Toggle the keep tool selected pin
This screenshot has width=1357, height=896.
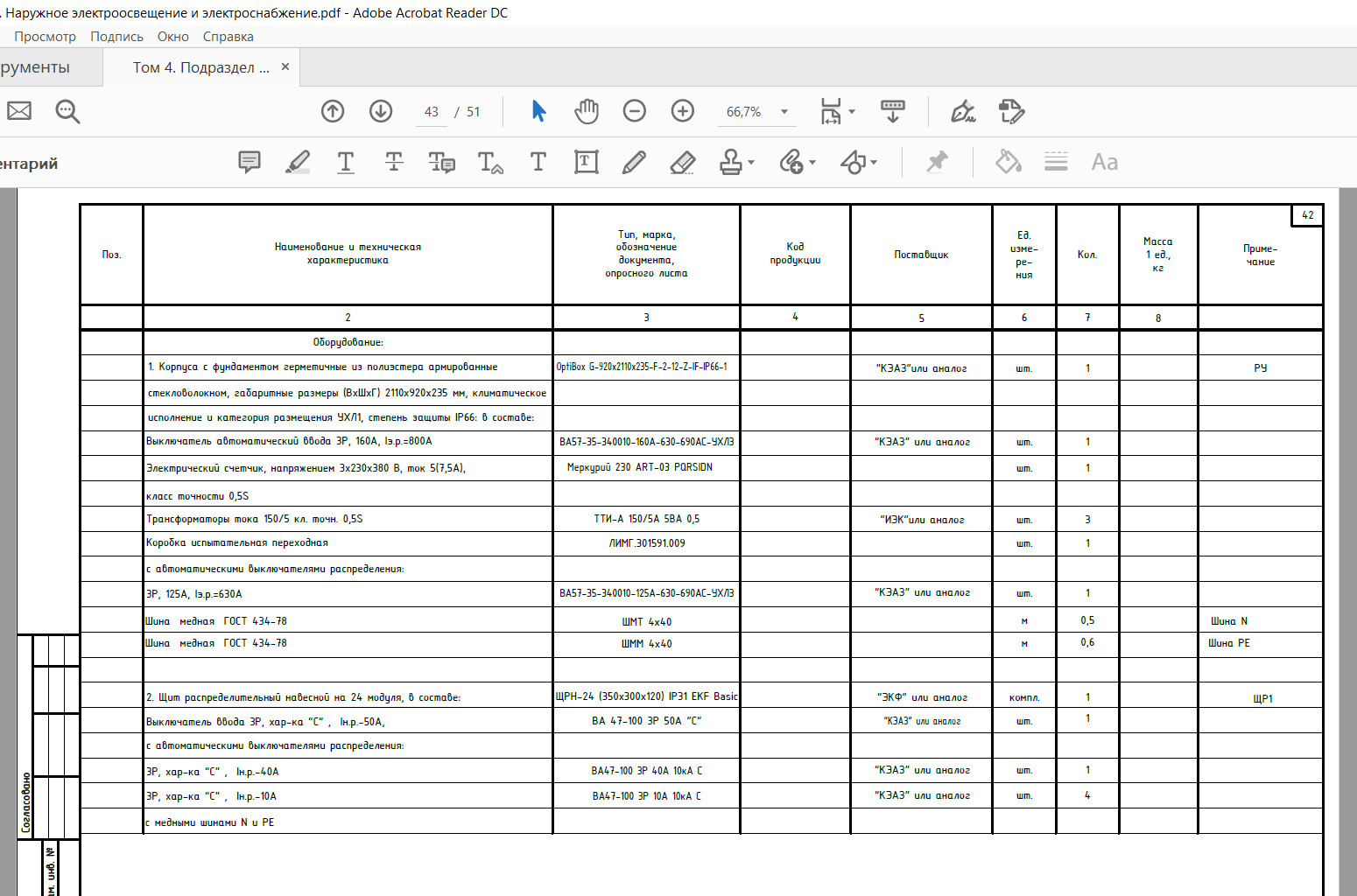tap(937, 162)
